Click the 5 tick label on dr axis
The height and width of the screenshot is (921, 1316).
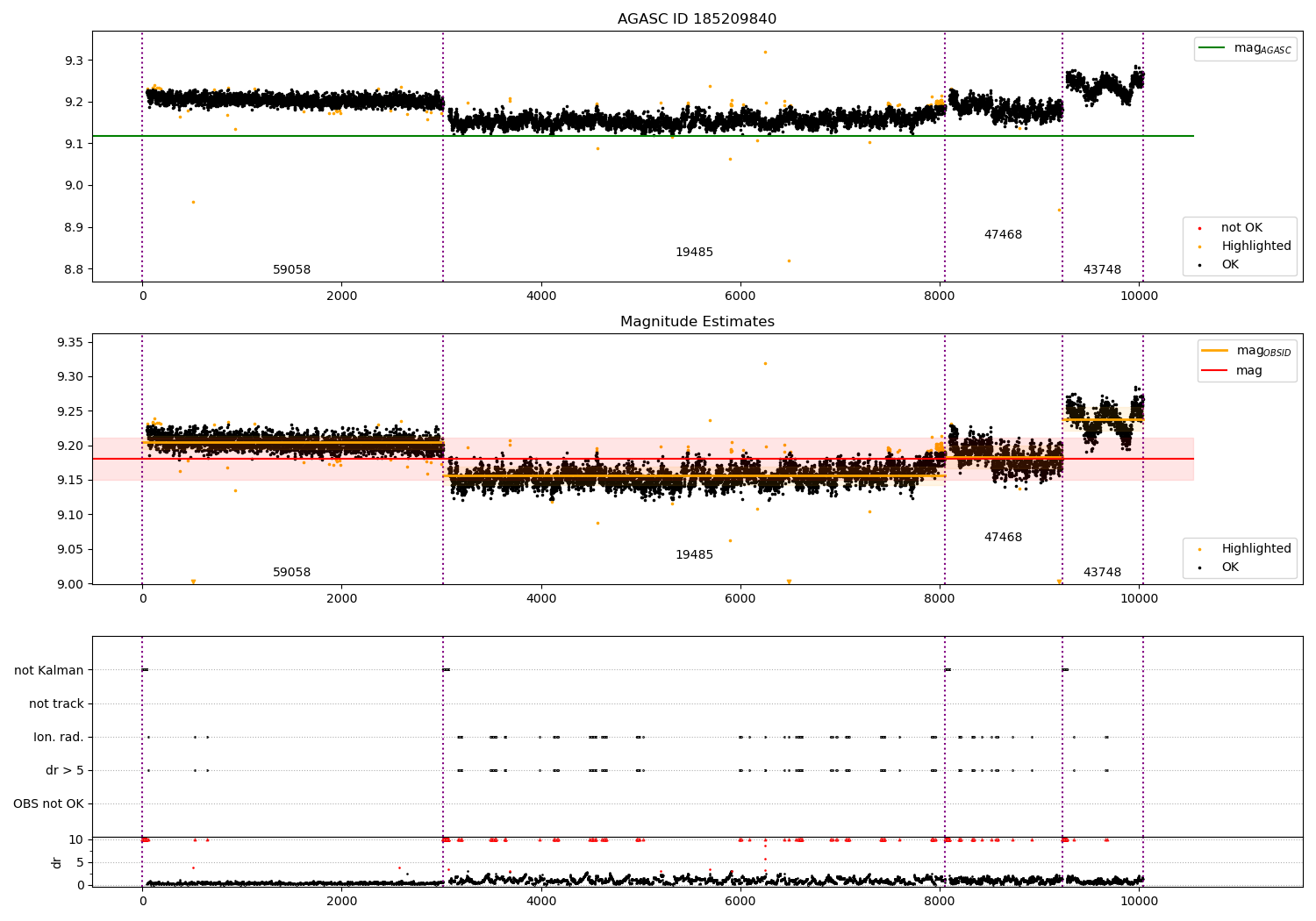80,863
